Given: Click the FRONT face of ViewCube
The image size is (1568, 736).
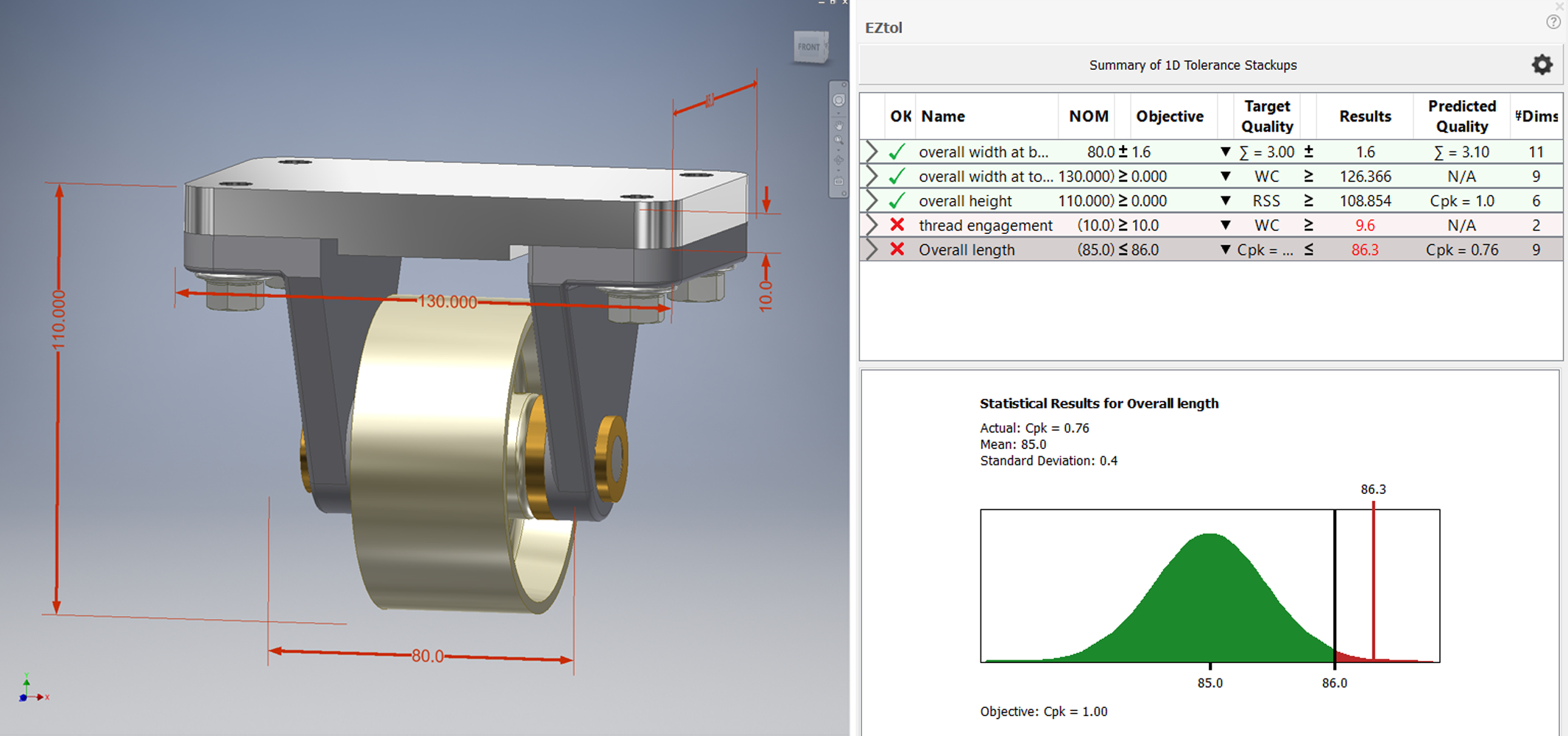Looking at the screenshot, I should tap(809, 47).
